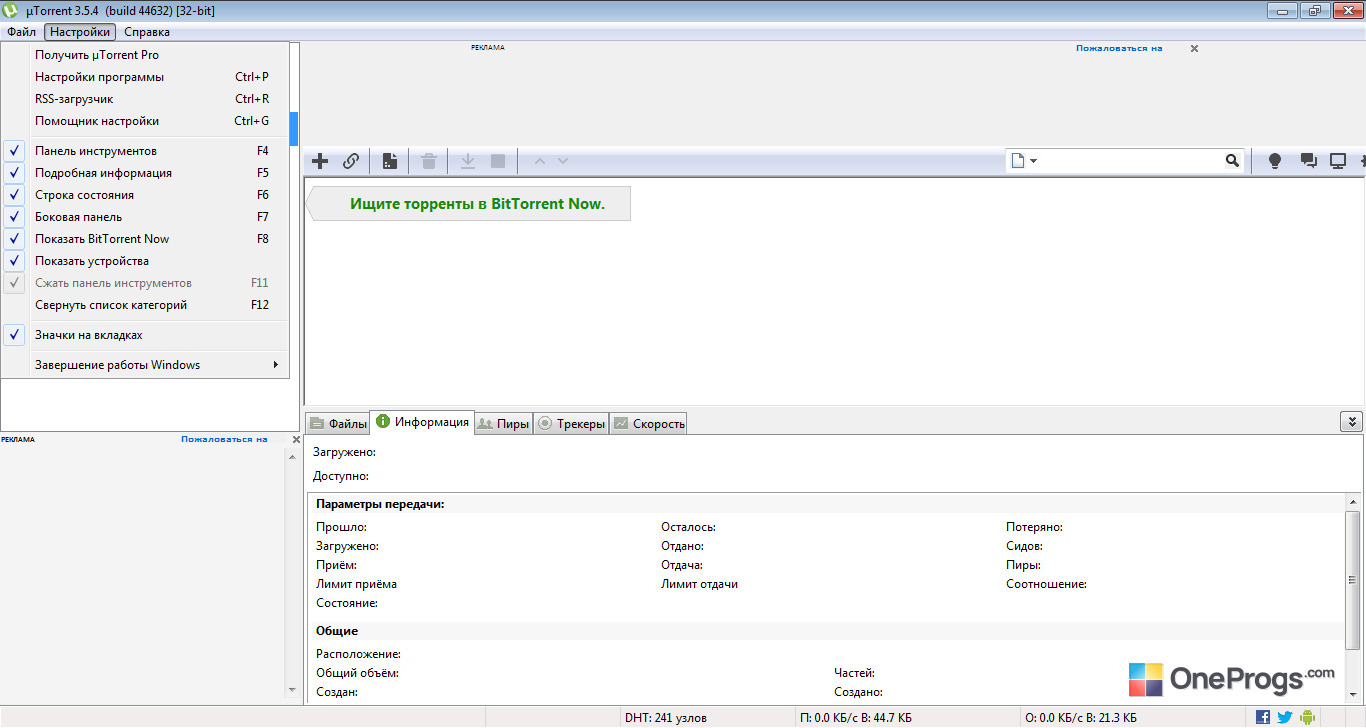Switch to the 'Информация' tab

pos(422,422)
